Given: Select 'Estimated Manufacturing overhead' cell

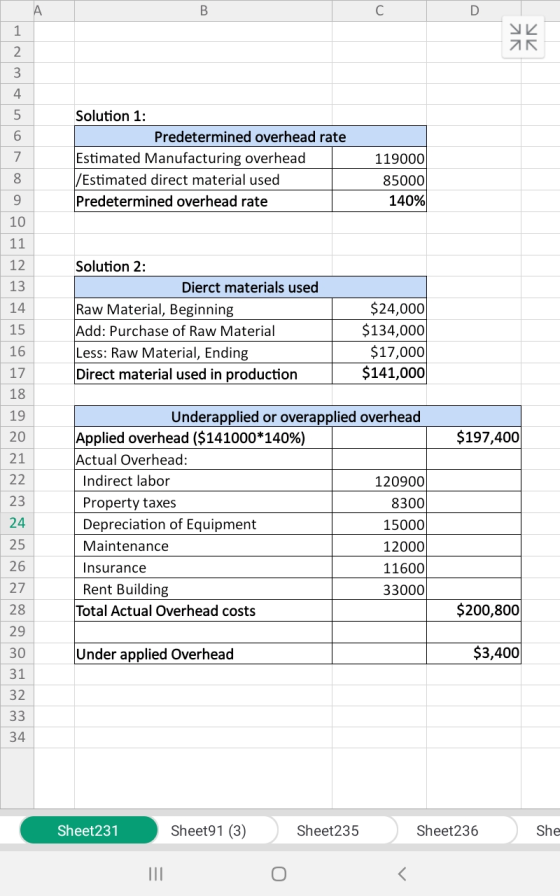Looking at the screenshot, I should pos(203,158).
